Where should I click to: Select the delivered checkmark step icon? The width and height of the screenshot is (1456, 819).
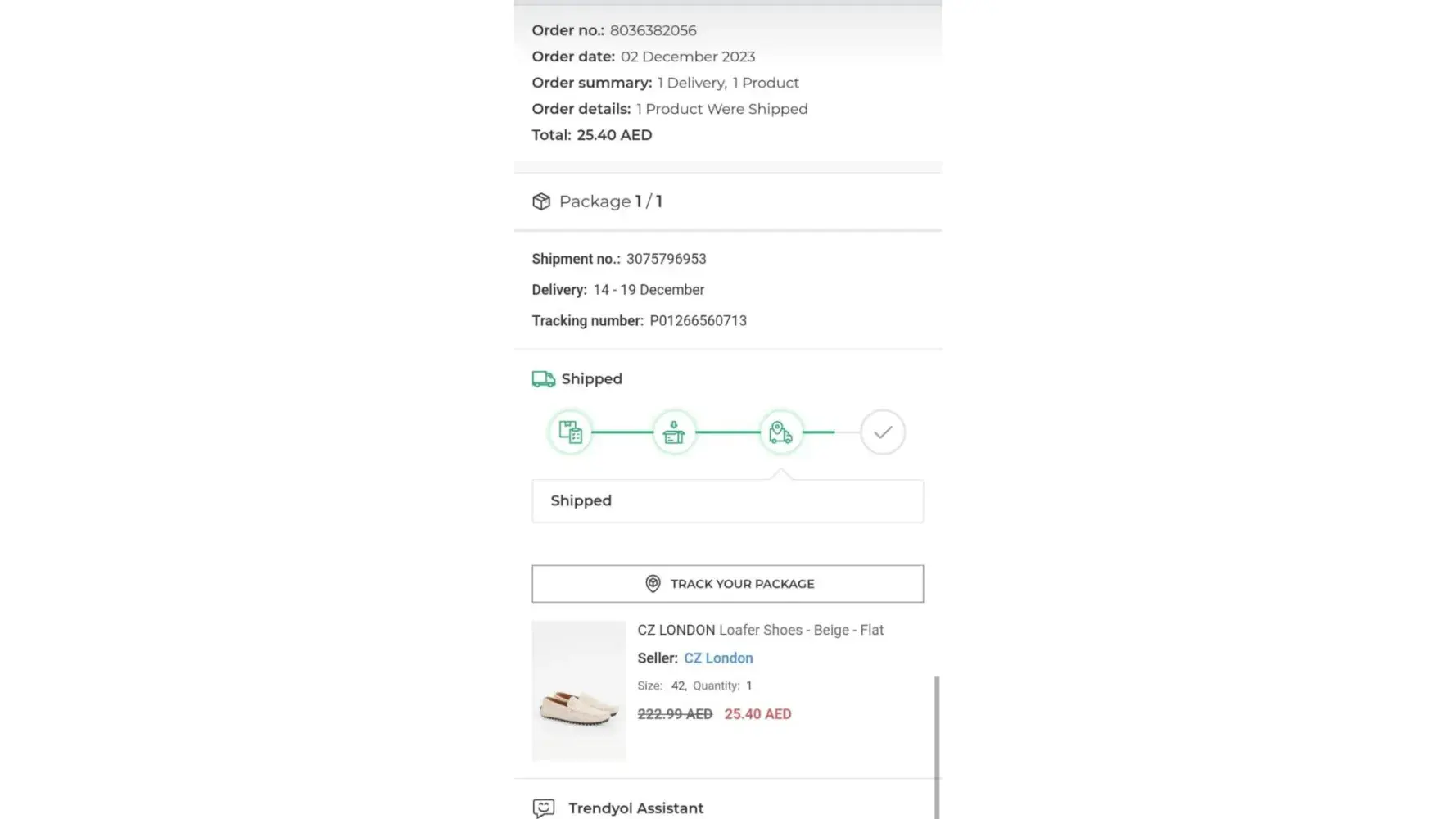point(882,432)
